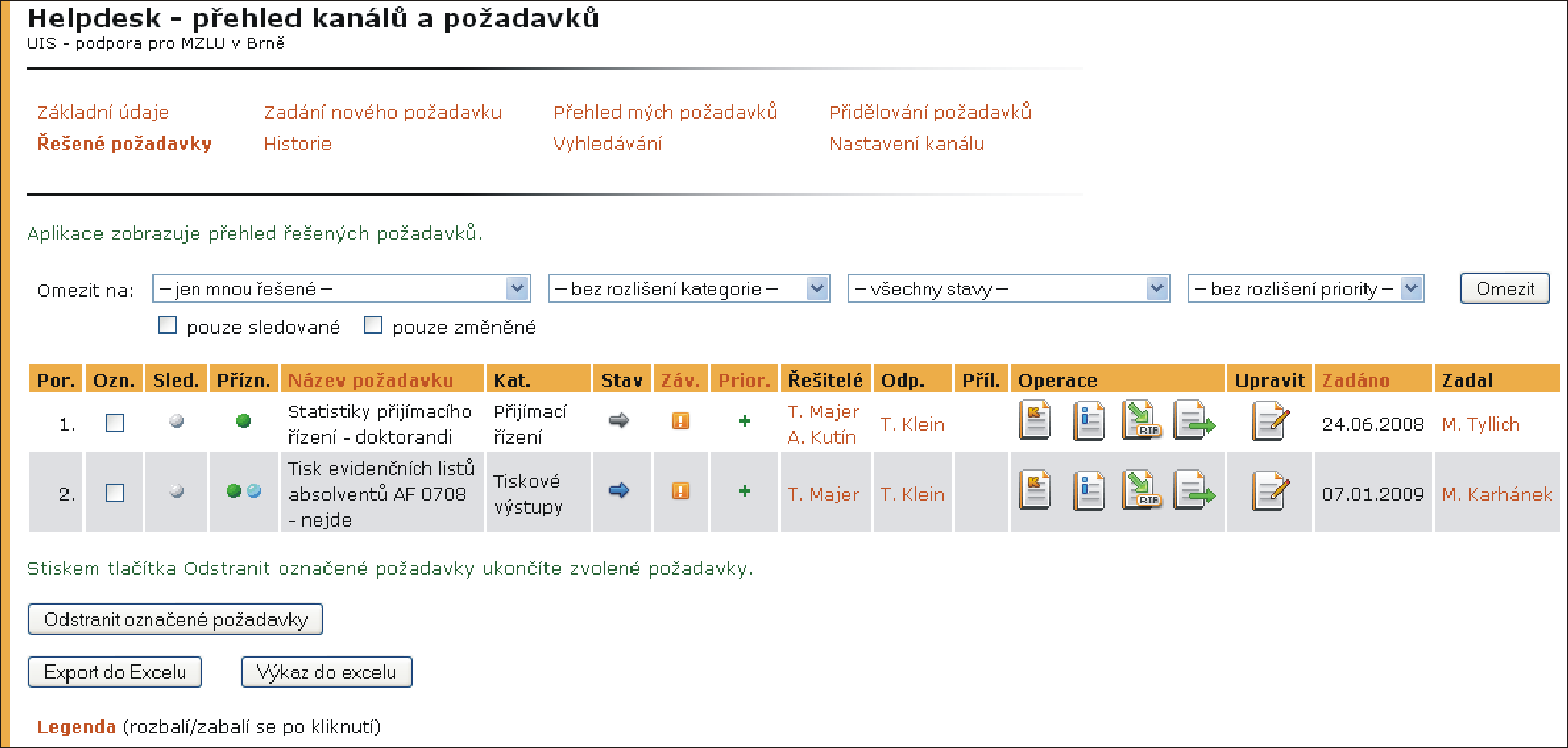Viewport: 1568px width, 748px height.
Task: Select Řešené požadavky menu item
Action: (124, 144)
